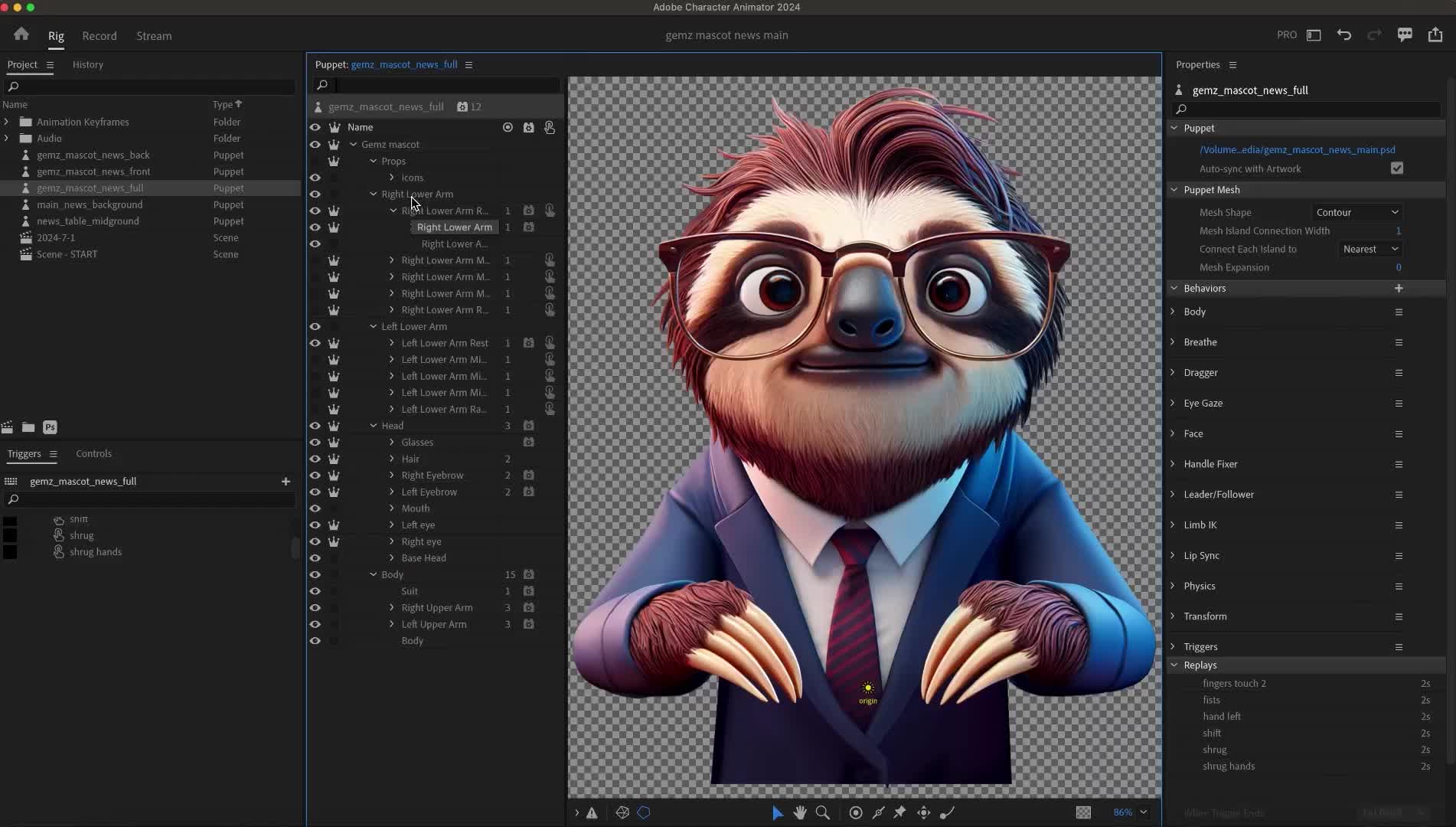Click the Mesh Expansion value 0
Viewport: 1456px width, 827px height.
coord(1399,267)
